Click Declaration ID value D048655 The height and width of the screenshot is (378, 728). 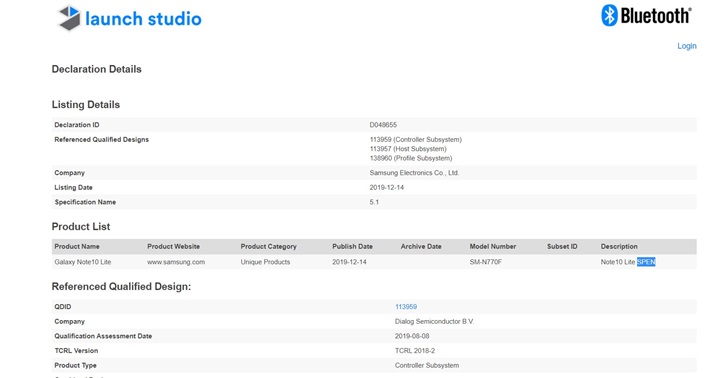(x=383, y=125)
